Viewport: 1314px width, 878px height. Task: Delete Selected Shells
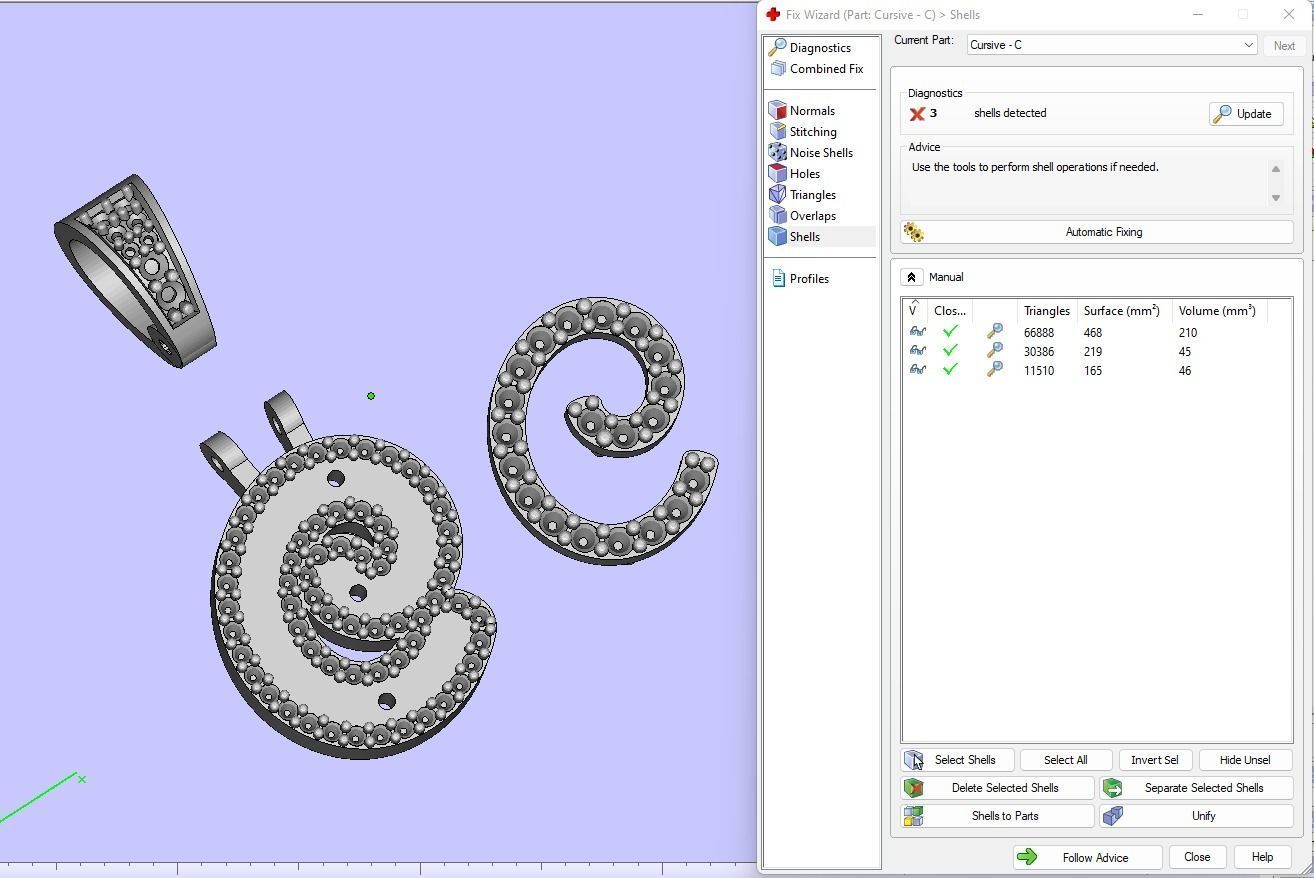coord(997,788)
